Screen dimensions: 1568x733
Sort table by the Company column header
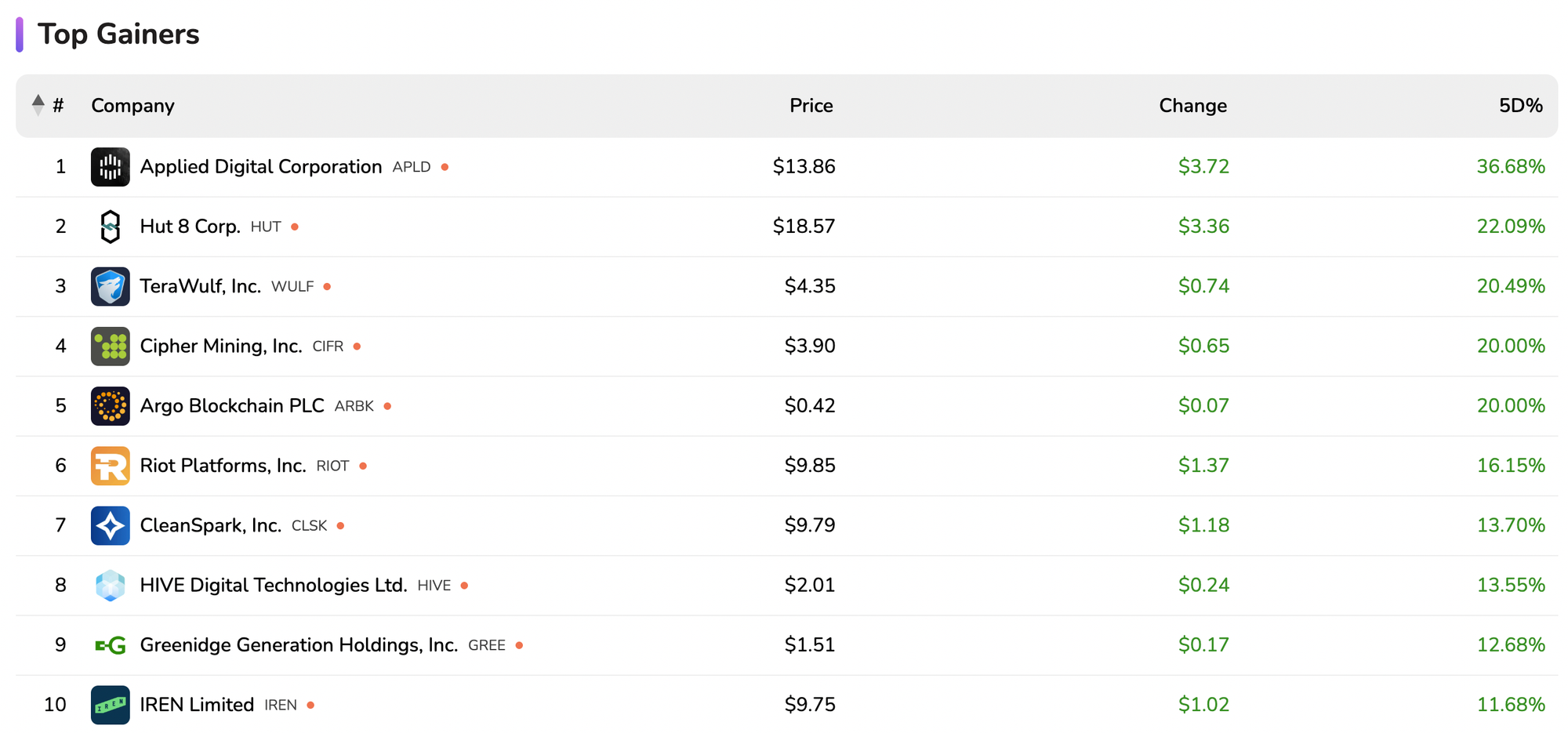132,106
